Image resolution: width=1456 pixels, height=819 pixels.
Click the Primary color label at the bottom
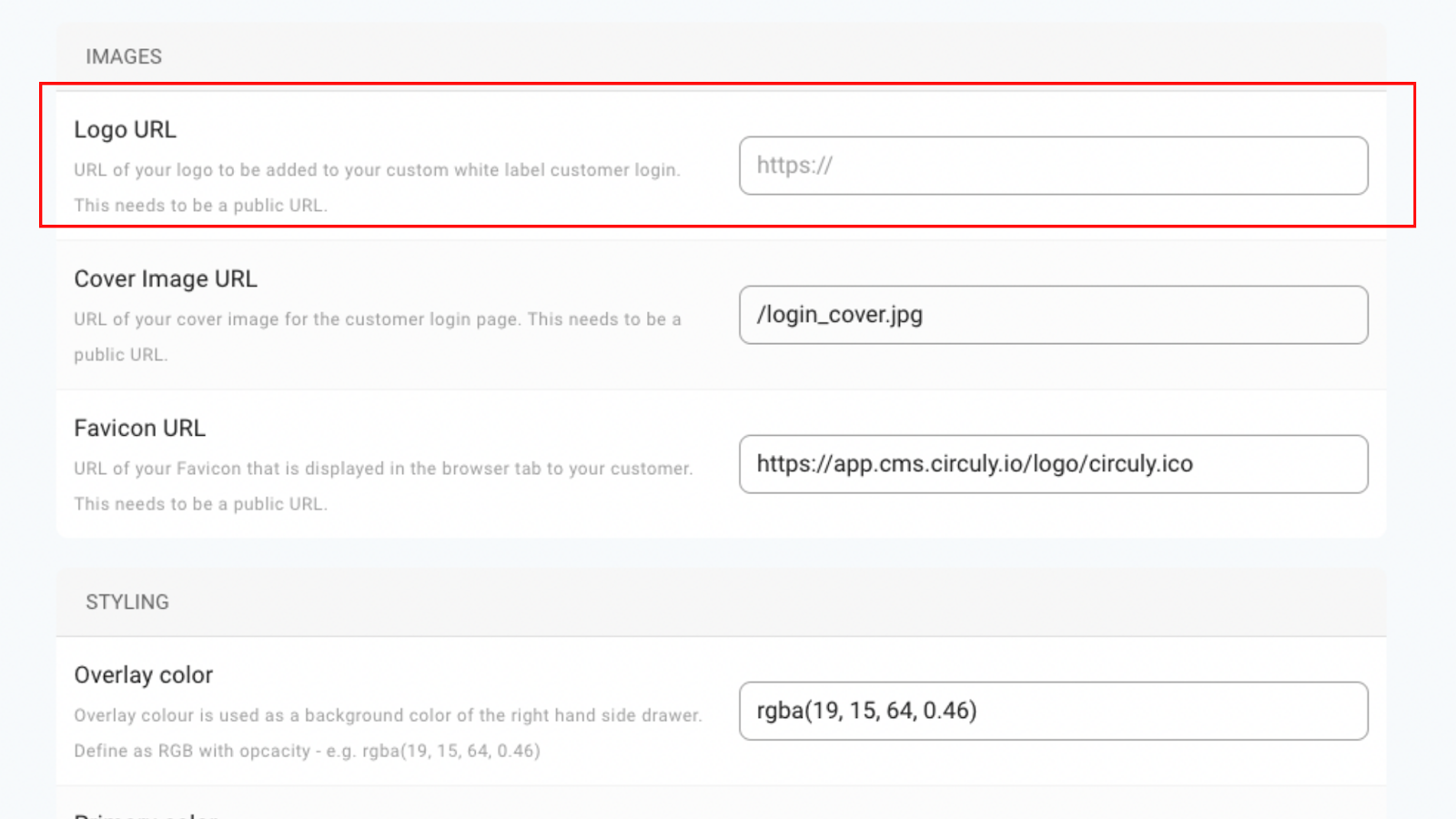146,814
